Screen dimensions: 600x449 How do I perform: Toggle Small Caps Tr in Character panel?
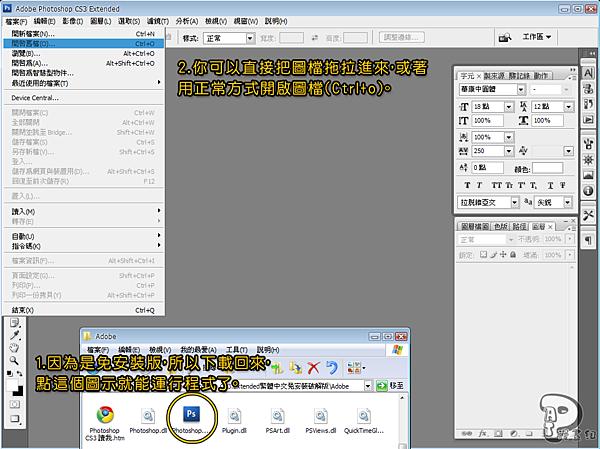click(x=509, y=185)
